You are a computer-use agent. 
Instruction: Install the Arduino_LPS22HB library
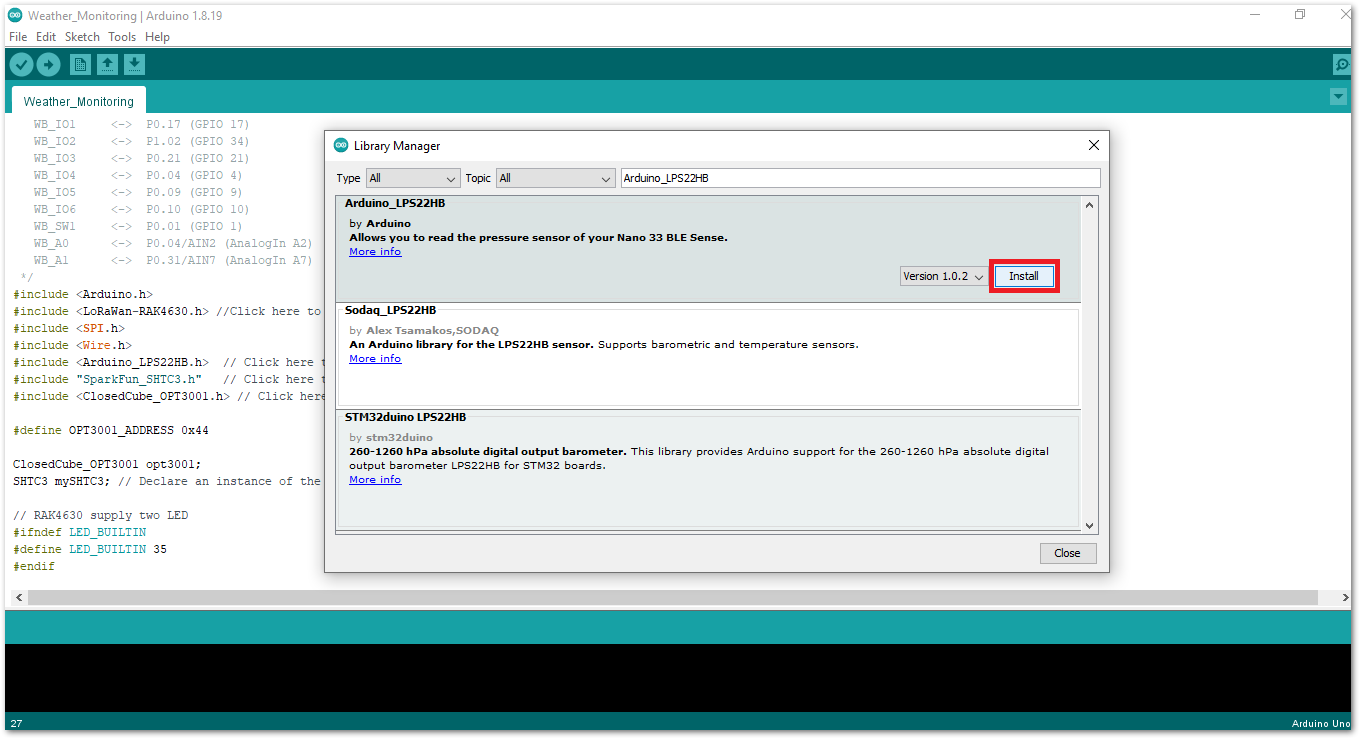click(x=1023, y=276)
